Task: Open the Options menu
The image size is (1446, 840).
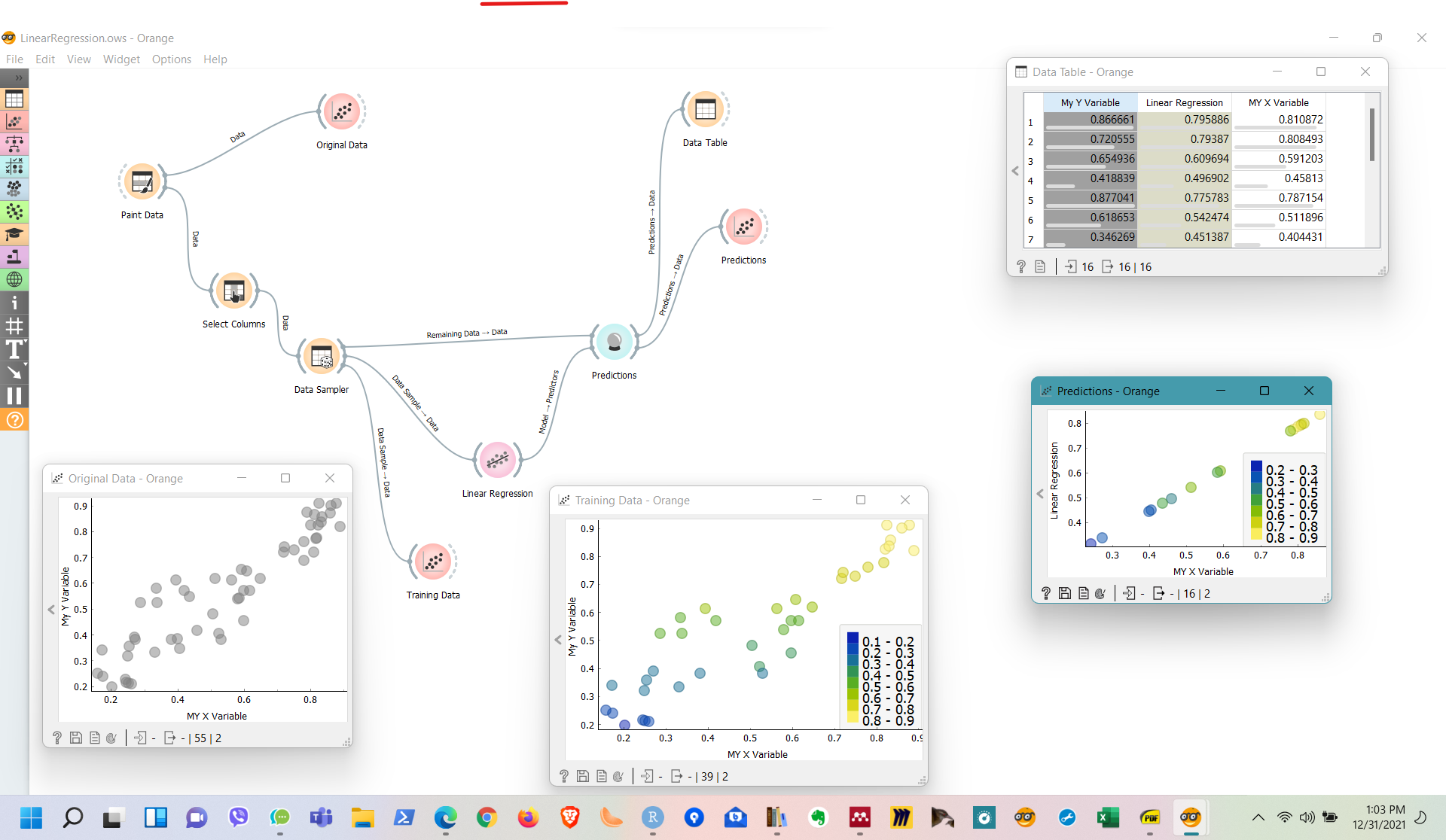Action: [171, 59]
